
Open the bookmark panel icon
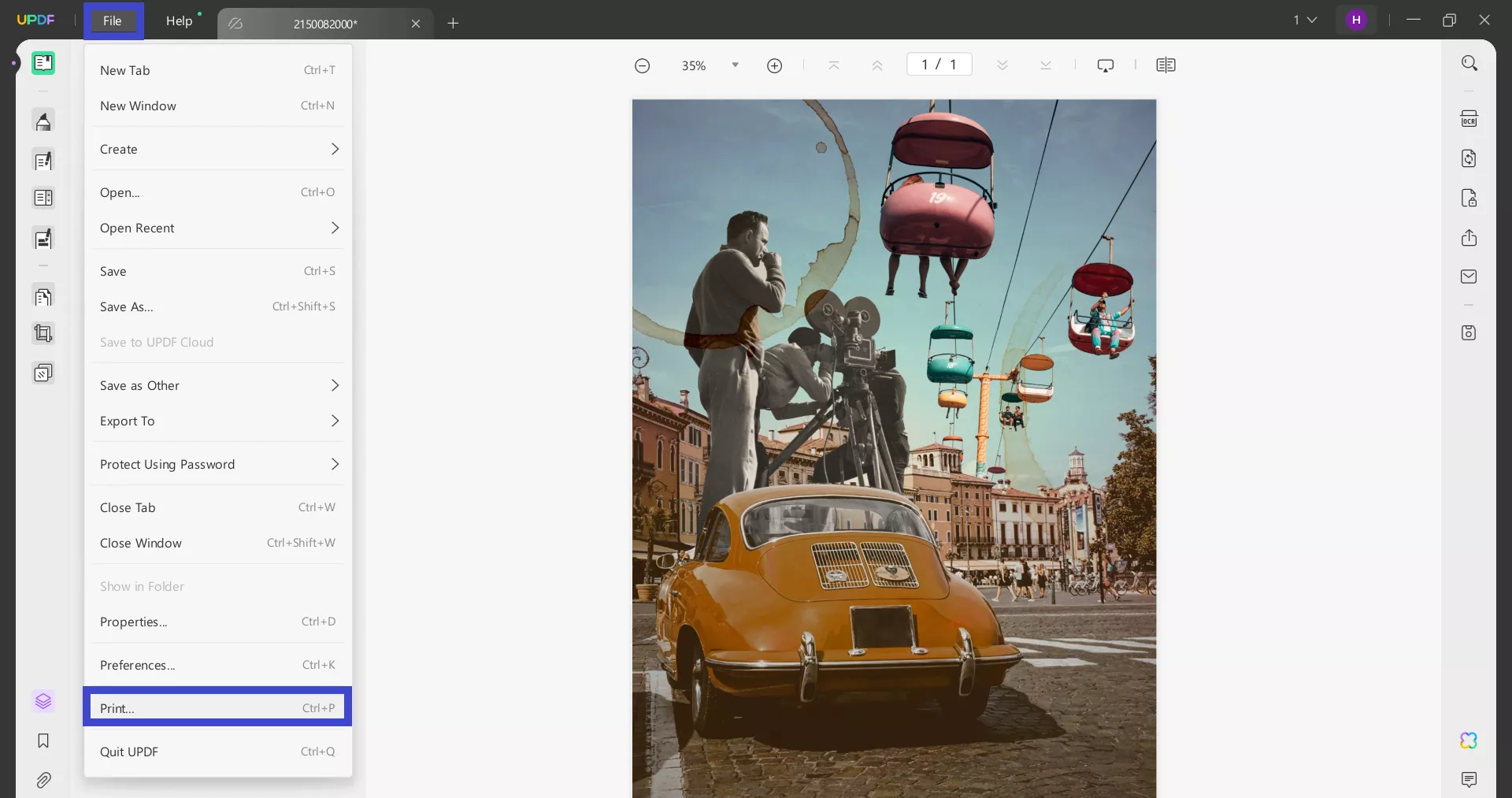pos(43,740)
